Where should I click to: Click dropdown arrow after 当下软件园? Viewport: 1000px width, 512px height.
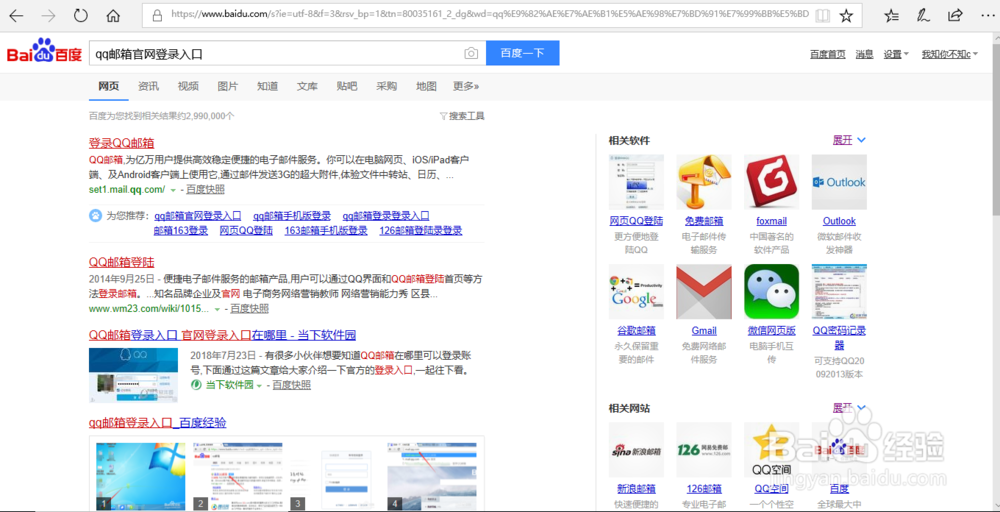260,386
